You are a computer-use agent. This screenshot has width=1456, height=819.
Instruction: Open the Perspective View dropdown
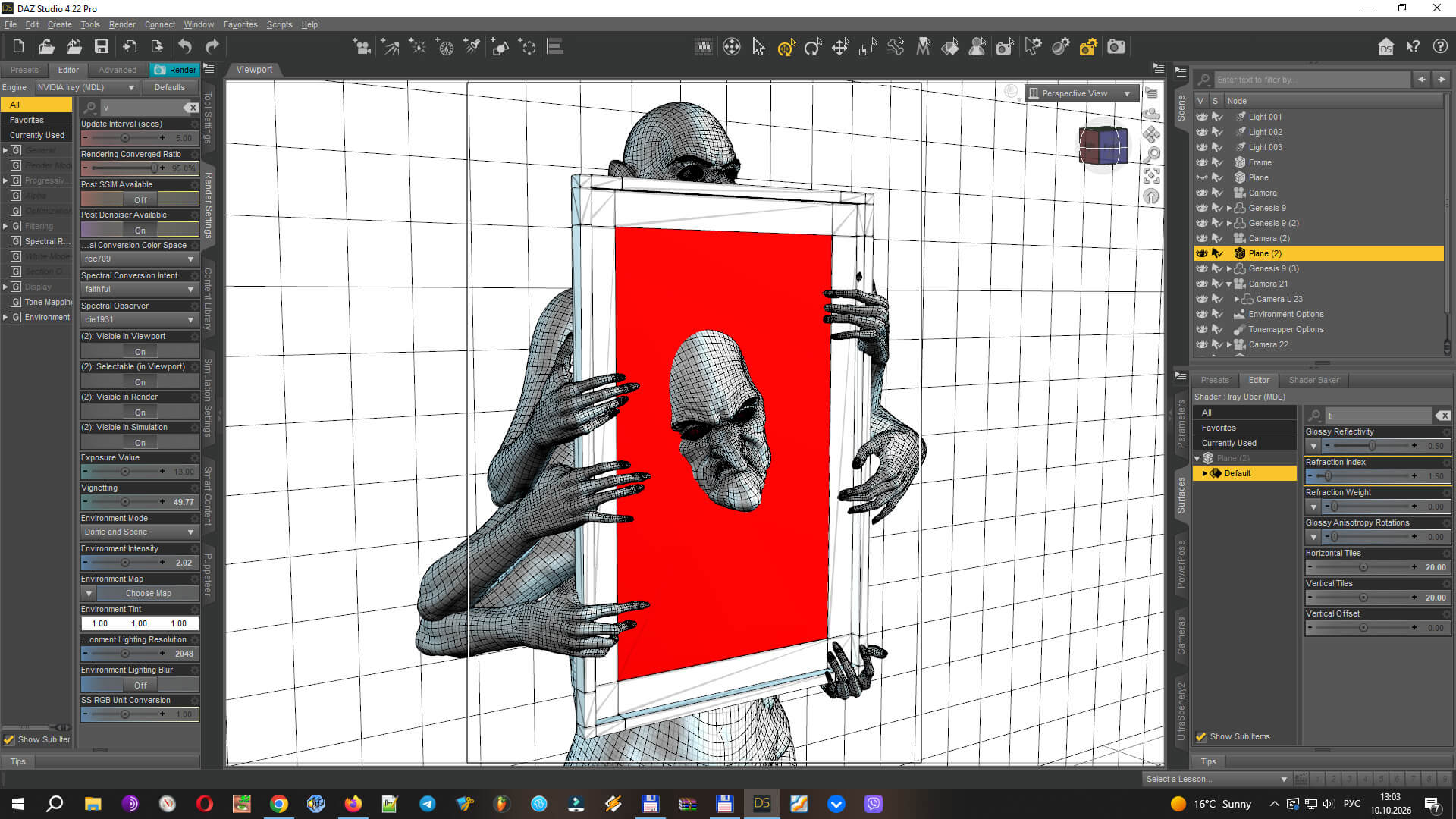pyautogui.click(x=1082, y=93)
